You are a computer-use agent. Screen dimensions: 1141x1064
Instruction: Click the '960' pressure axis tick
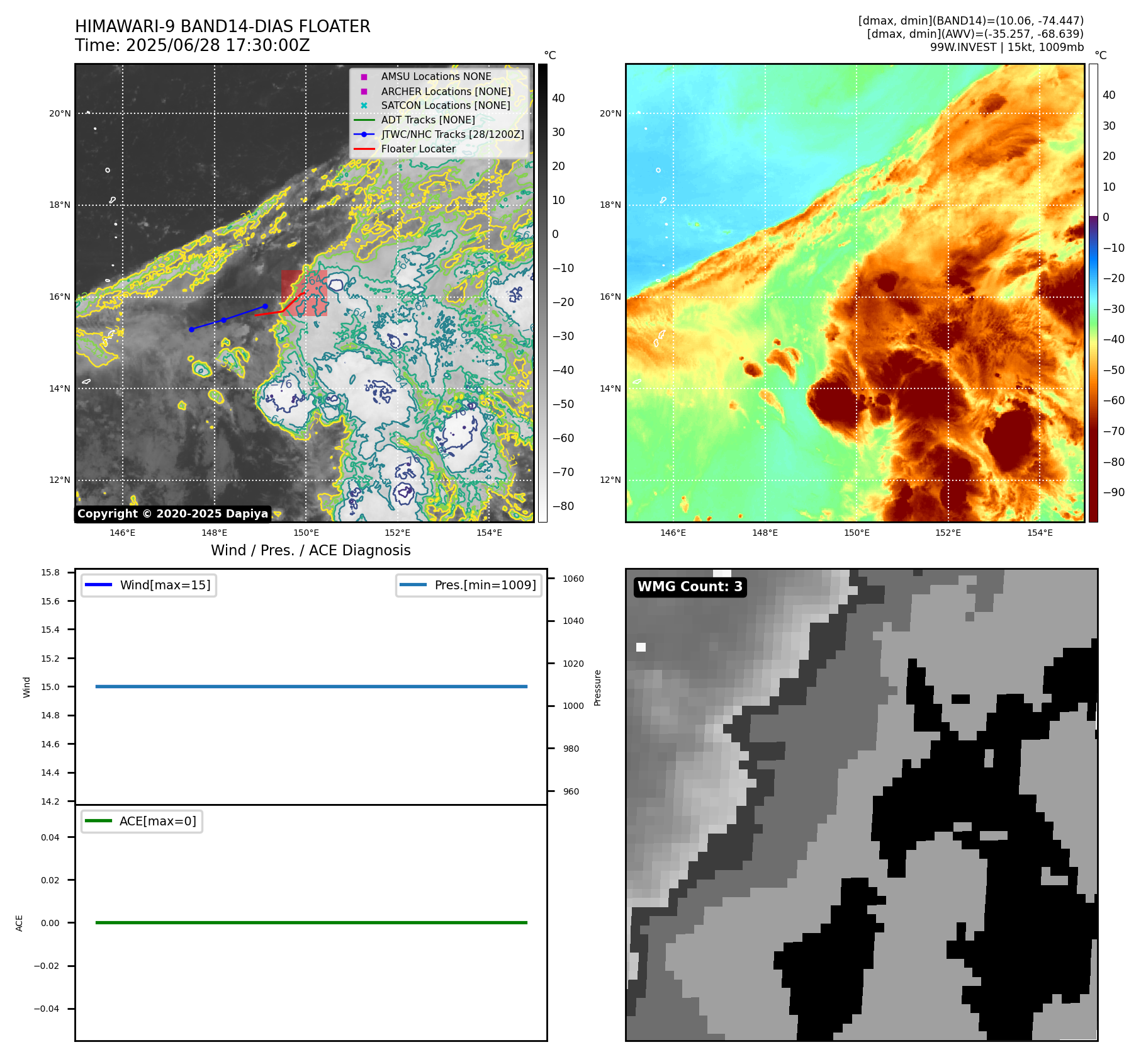[x=571, y=791]
